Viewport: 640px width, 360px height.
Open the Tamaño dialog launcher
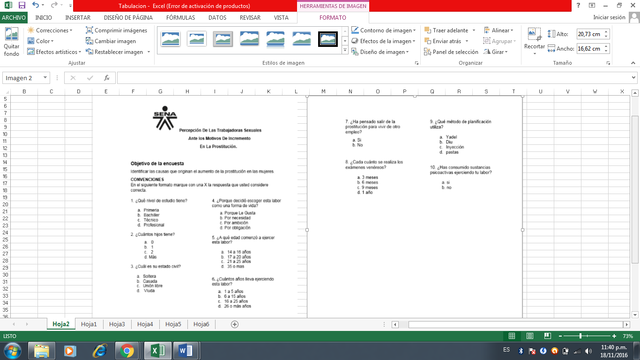[608, 63]
